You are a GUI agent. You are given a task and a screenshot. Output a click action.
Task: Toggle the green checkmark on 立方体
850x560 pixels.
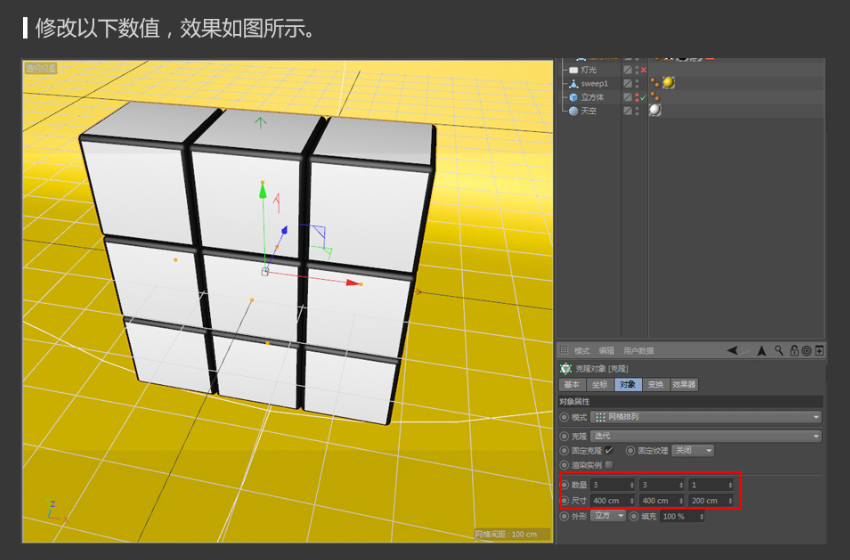point(643,99)
